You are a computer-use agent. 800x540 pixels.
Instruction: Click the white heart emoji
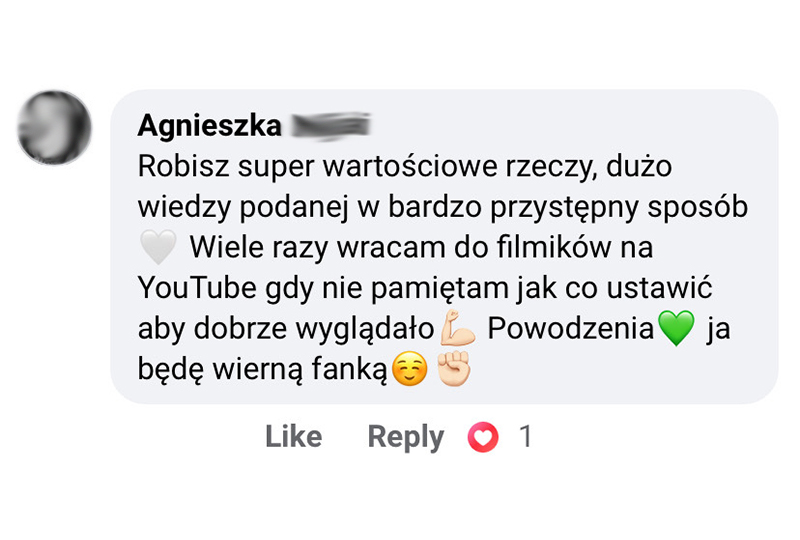tap(158, 247)
